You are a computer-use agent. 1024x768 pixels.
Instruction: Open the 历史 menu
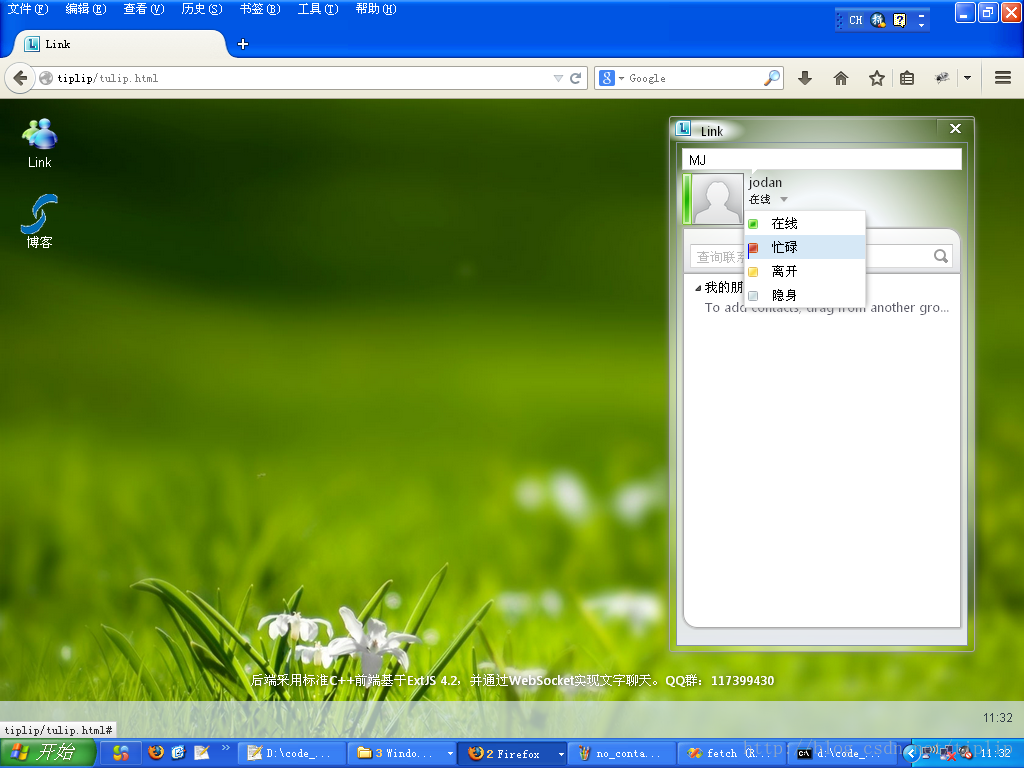coord(202,9)
